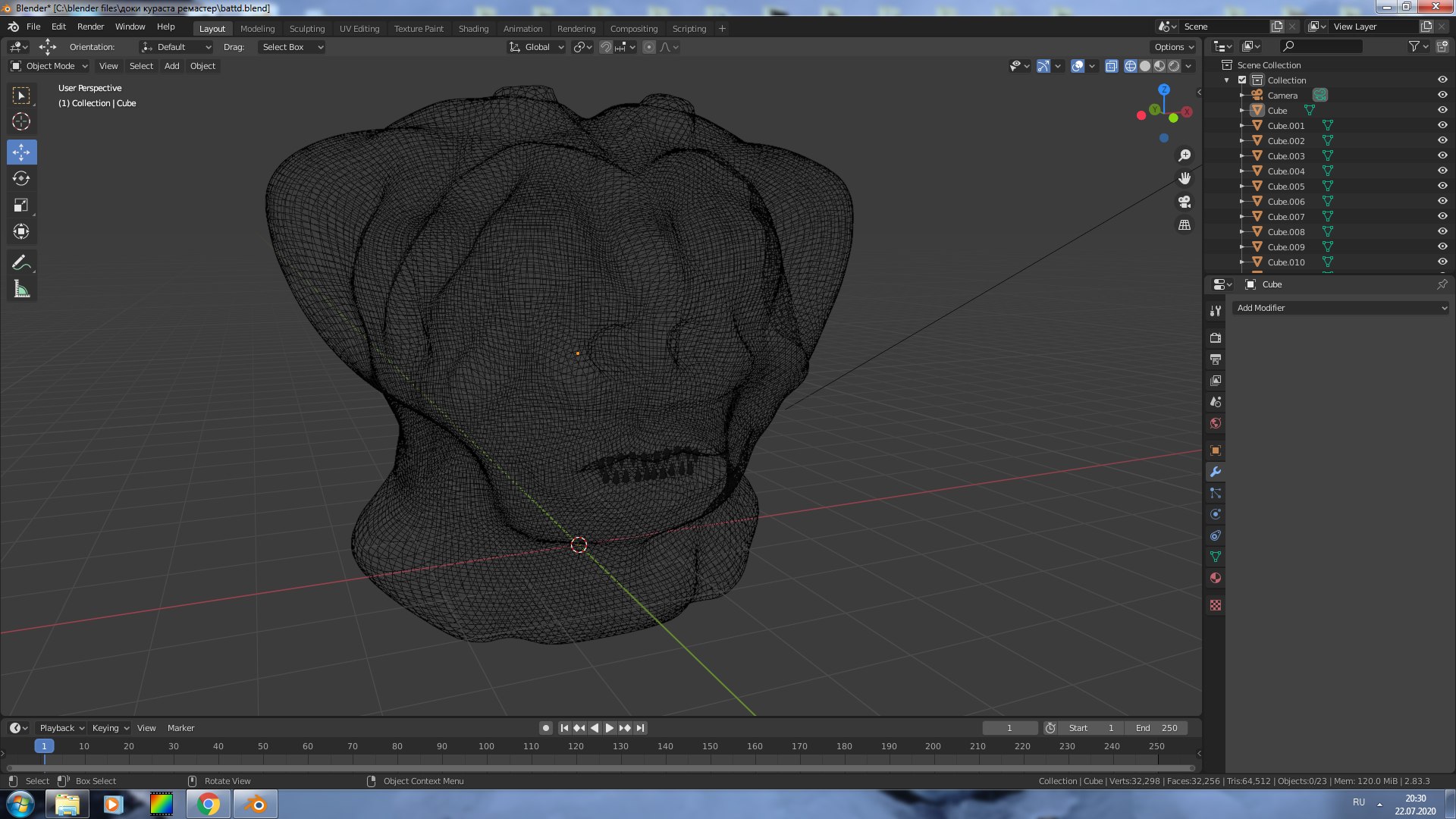This screenshot has width=1456, height=819.
Task: Switch to orthographic grid view icon
Action: [1185, 225]
